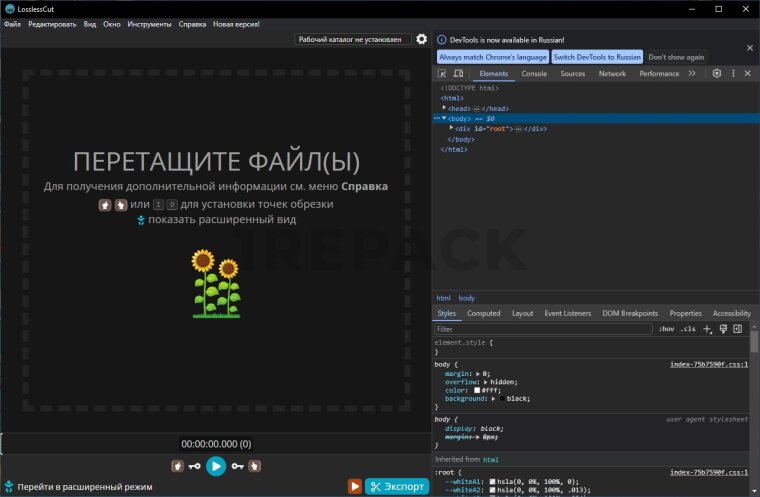760x497 pixels.
Task: Show more DevTools tabs via chevron
Action: point(692,73)
